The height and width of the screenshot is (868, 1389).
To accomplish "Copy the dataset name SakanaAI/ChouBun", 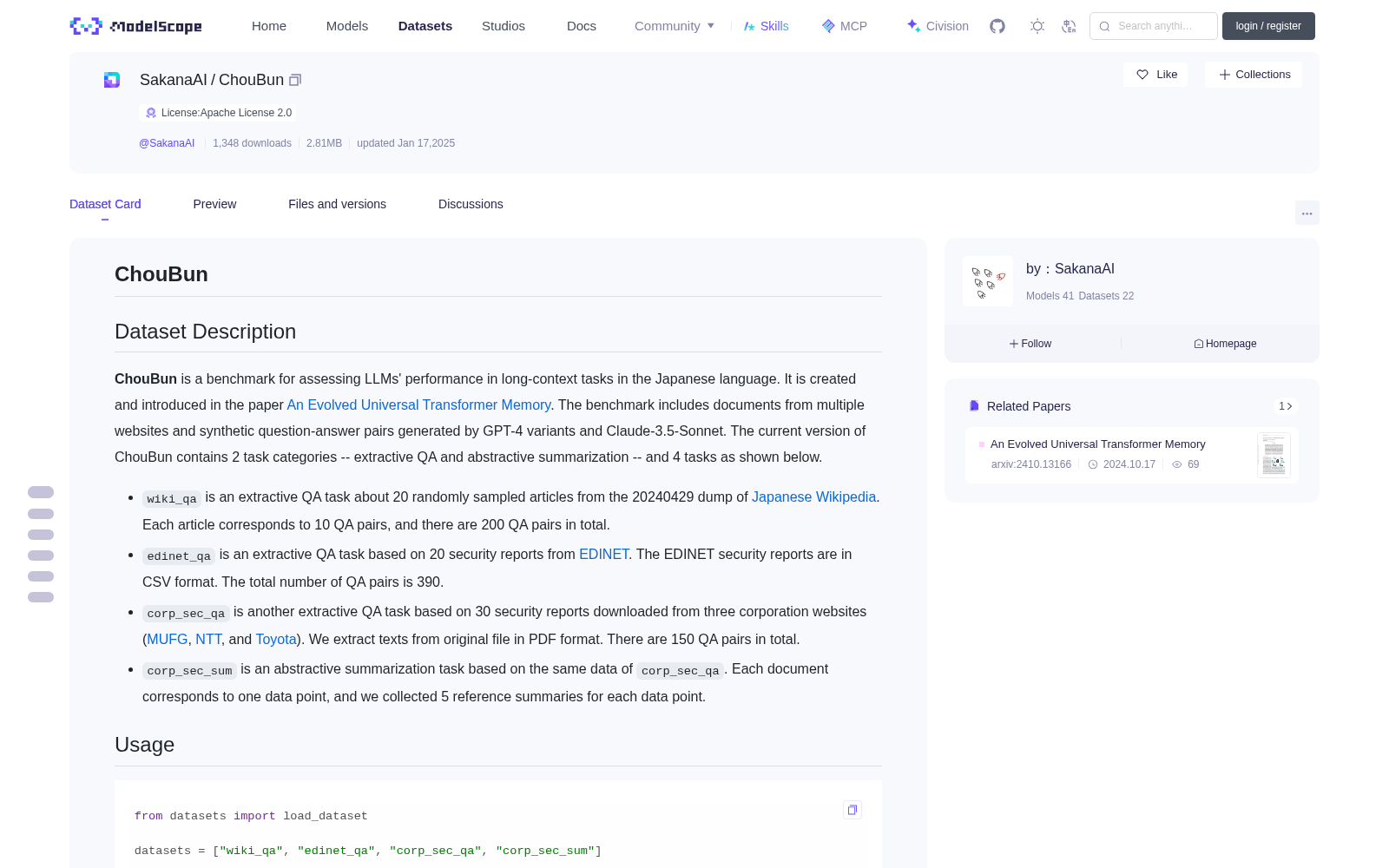I will click(295, 80).
